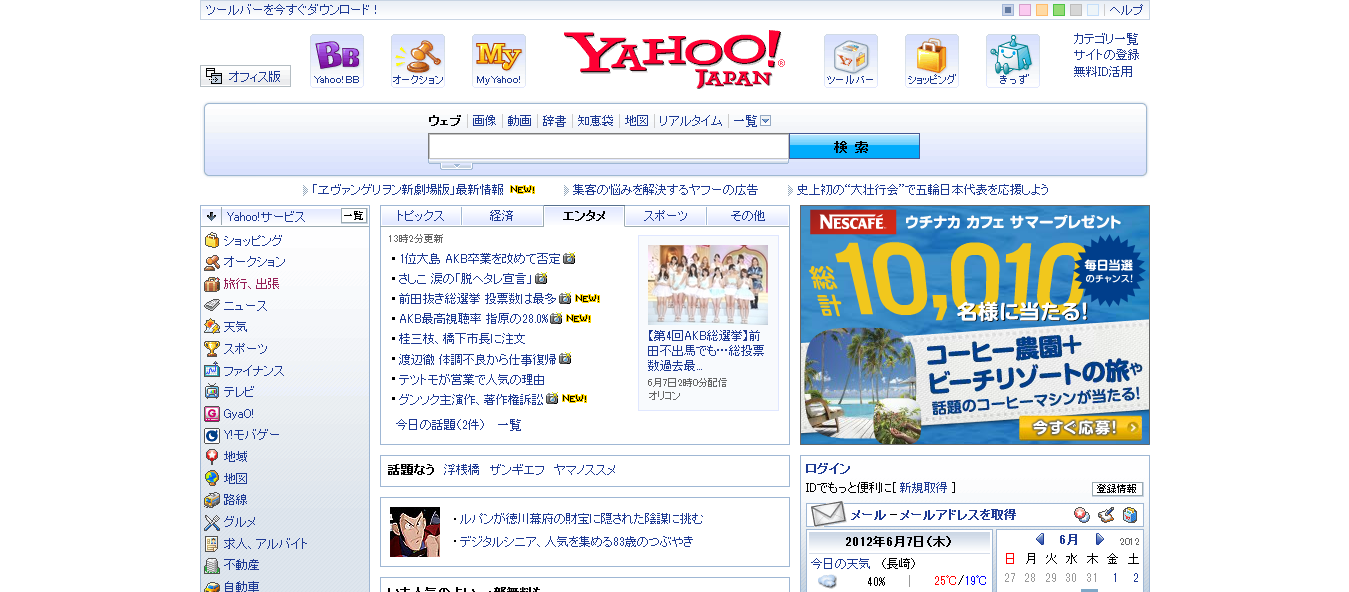
Task: Select the green theme color swatch
Action: coord(1059,10)
